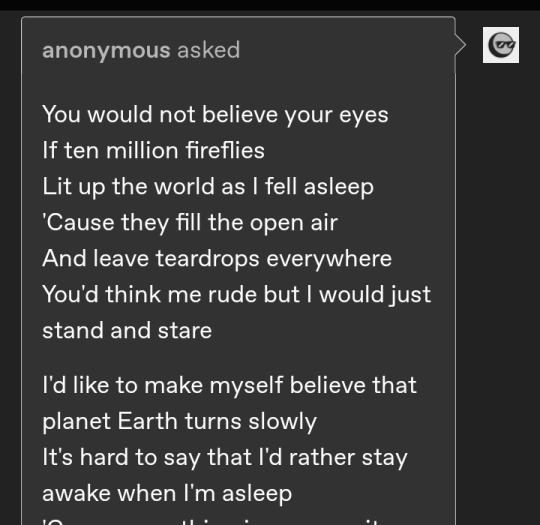Screen dimensions: 540x525
Task: Click the line "stand and stare"
Action: (x=127, y=330)
